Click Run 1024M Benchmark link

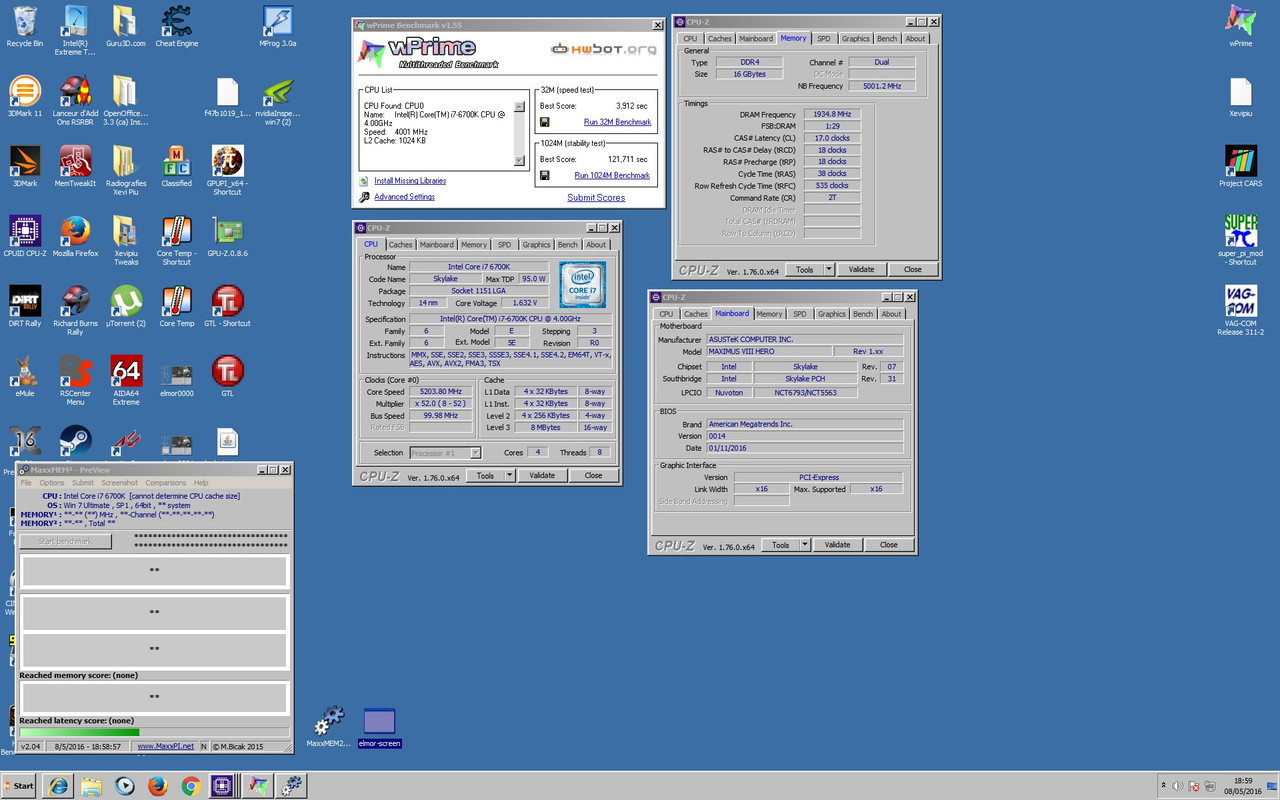pyautogui.click(x=612, y=175)
